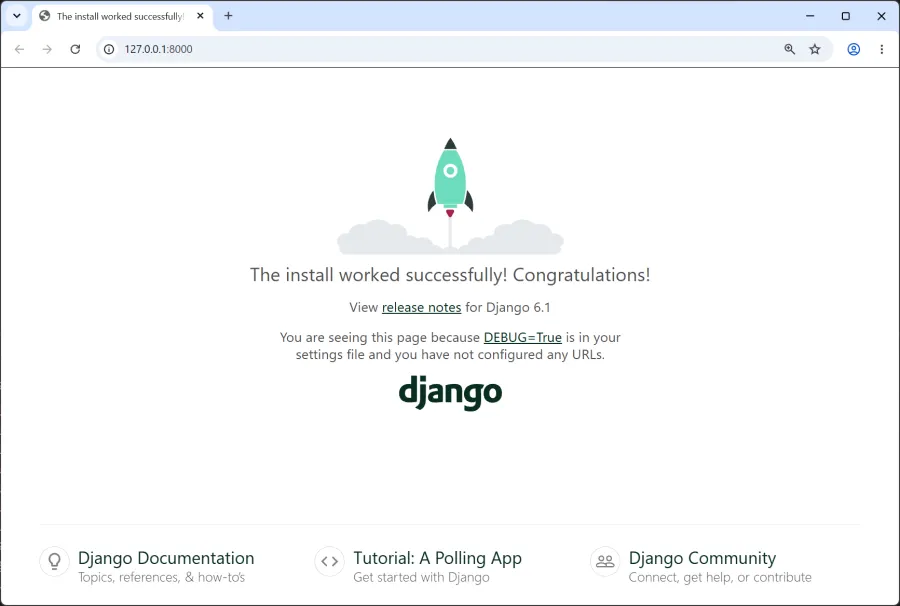Close the browser window

point(881,16)
